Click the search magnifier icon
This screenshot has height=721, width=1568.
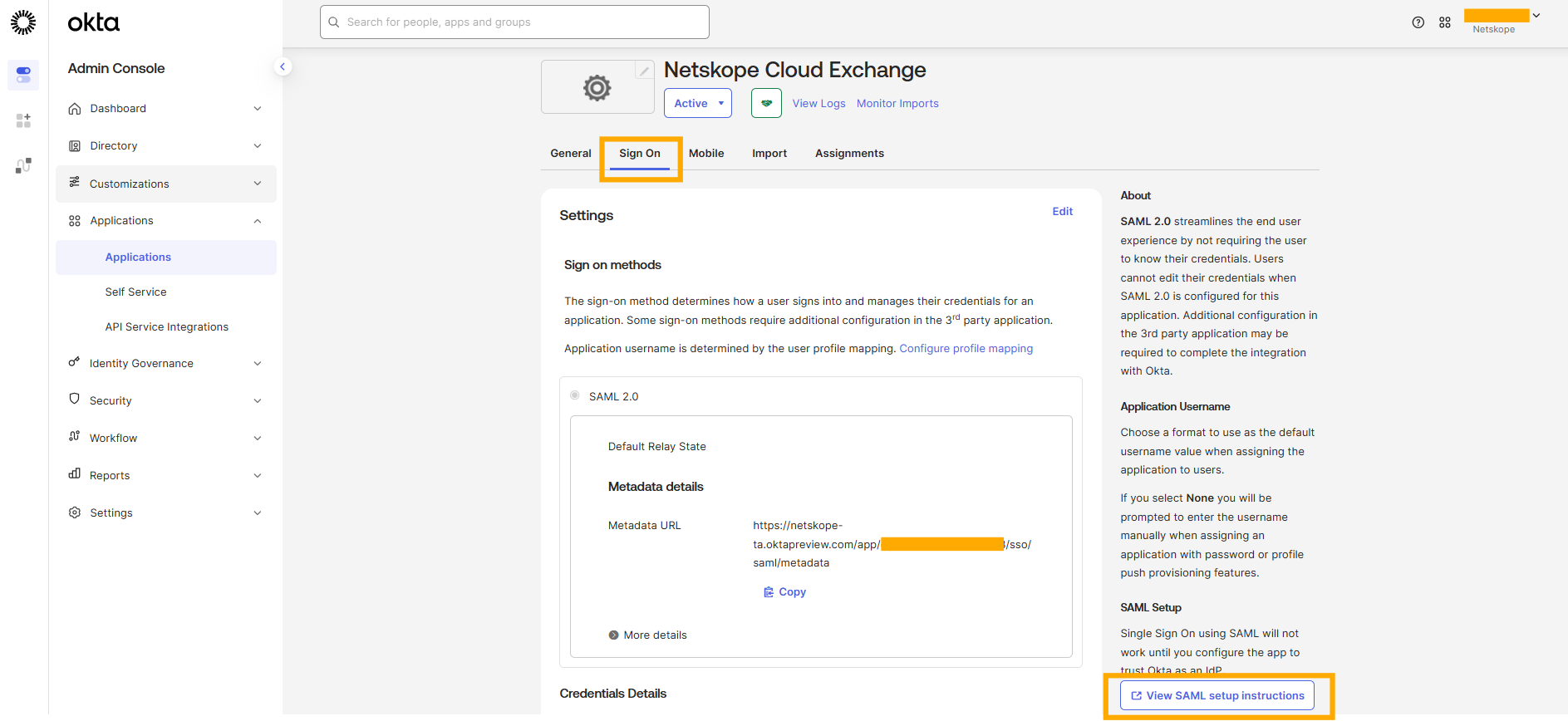click(334, 22)
